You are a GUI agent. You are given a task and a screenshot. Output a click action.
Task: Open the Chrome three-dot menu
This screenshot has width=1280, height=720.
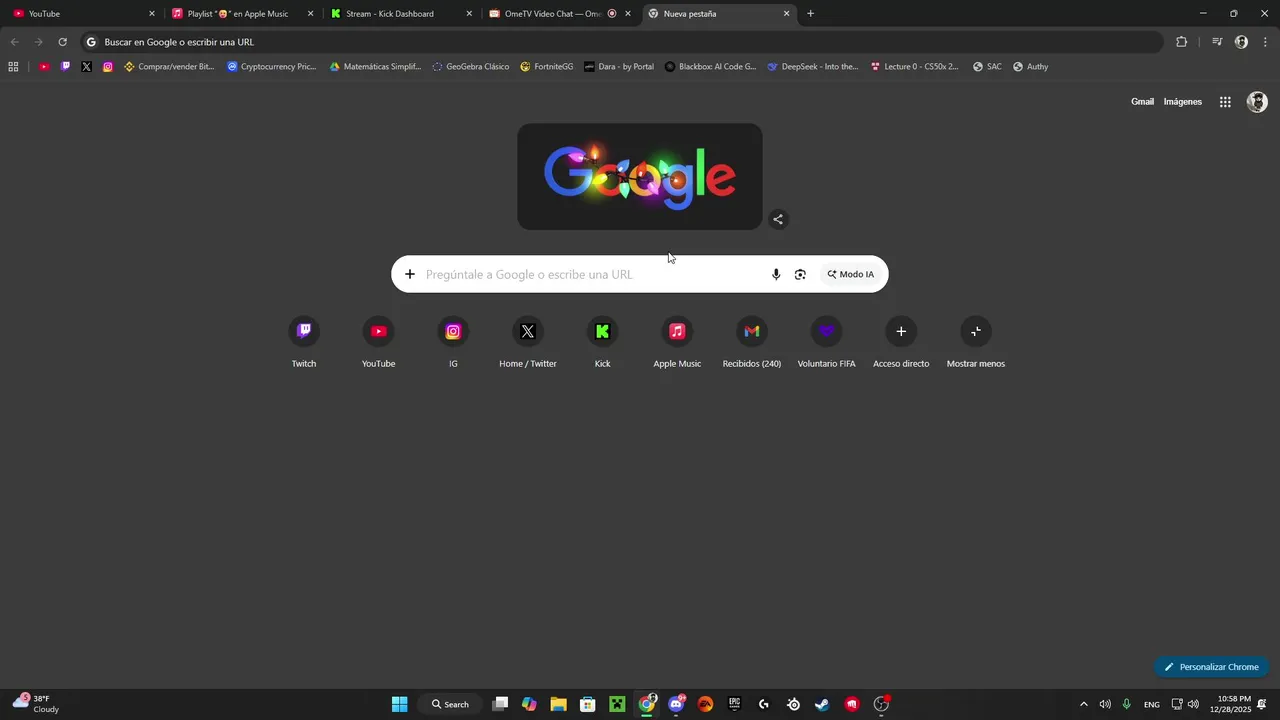click(1266, 42)
